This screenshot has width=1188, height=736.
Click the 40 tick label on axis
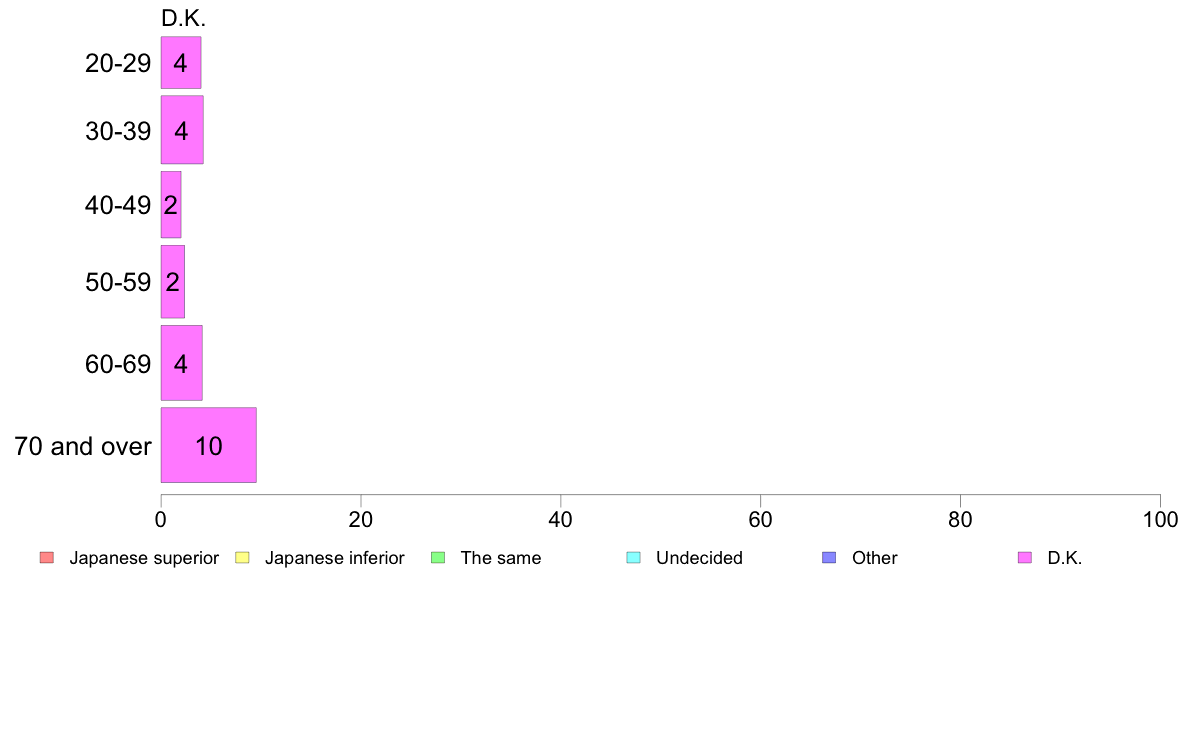[561, 519]
